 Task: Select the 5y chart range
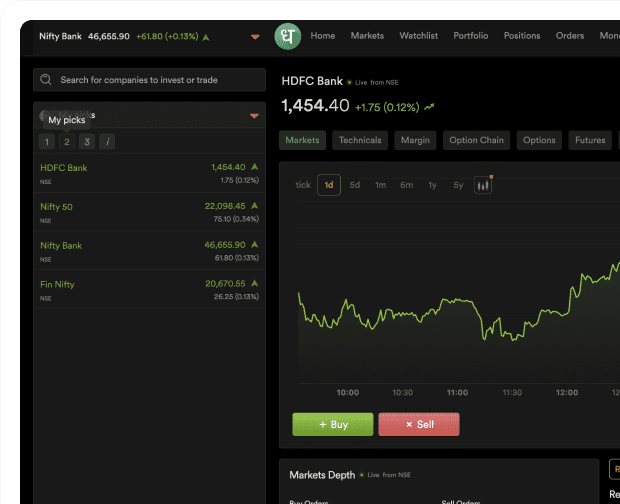(x=458, y=185)
